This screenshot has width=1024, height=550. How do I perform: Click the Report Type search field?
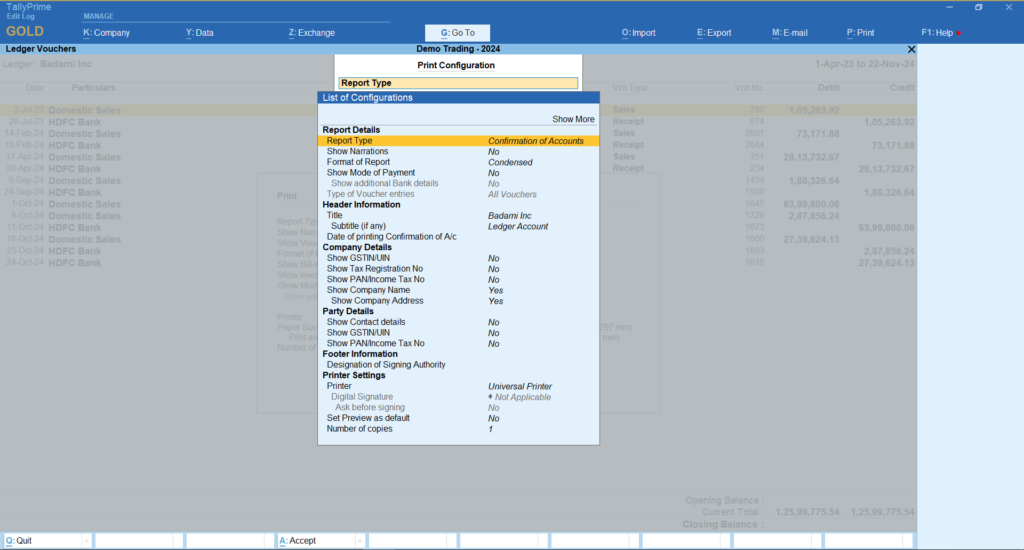point(458,83)
